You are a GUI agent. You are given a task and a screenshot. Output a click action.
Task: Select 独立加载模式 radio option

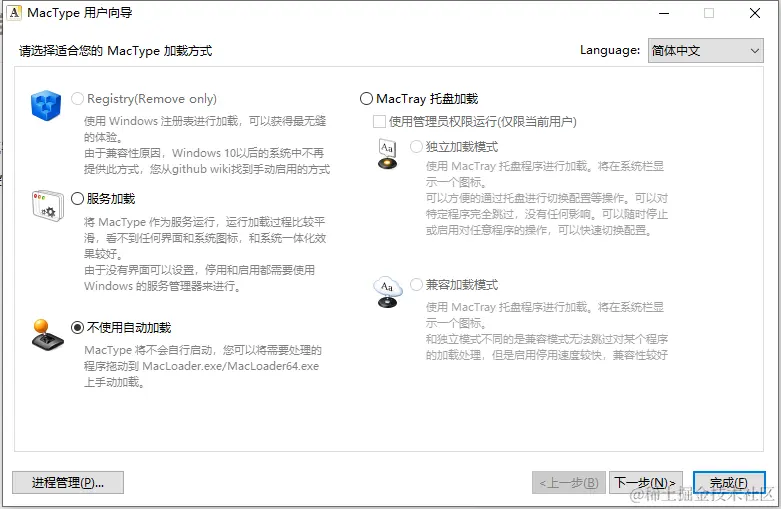click(416, 146)
